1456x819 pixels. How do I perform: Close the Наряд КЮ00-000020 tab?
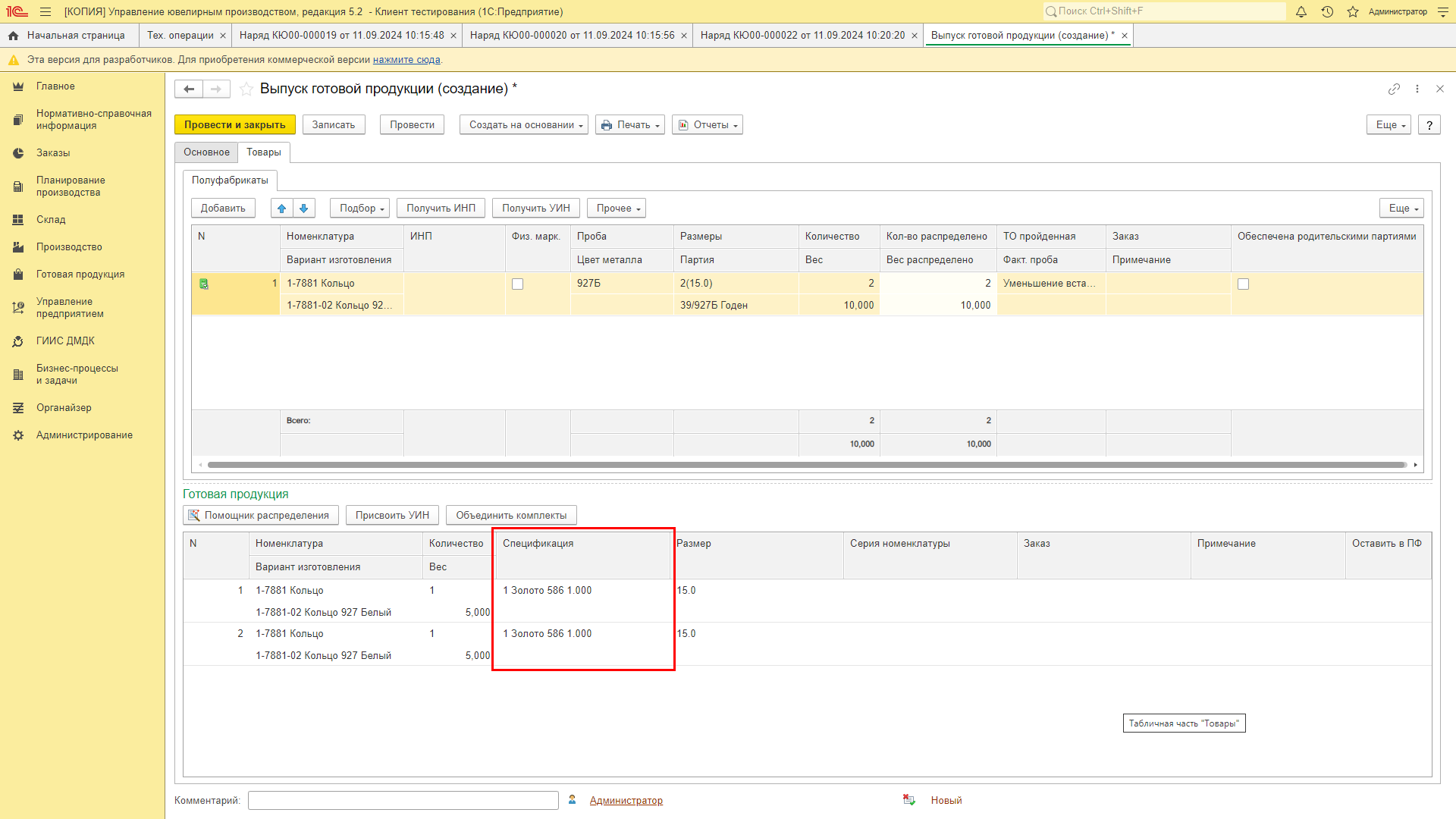point(684,36)
